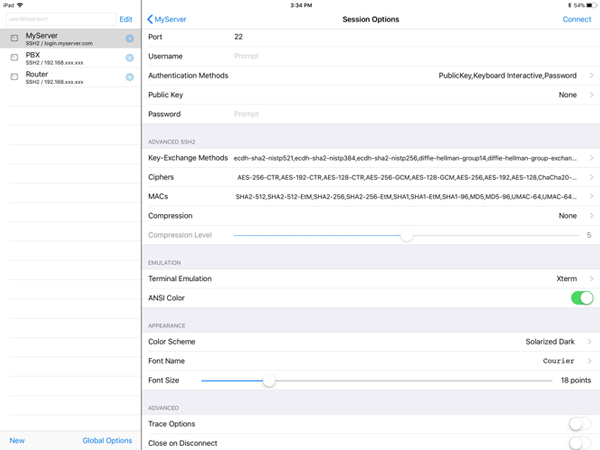This screenshot has height=450, width=600.
Task: Expand Color Scheme chevron
Action: tap(590, 341)
